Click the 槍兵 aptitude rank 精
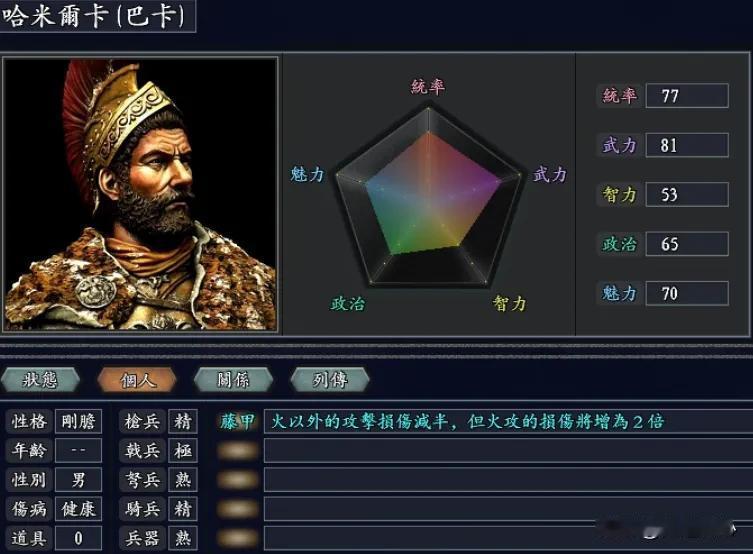 pyautogui.click(x=183, y=422)
